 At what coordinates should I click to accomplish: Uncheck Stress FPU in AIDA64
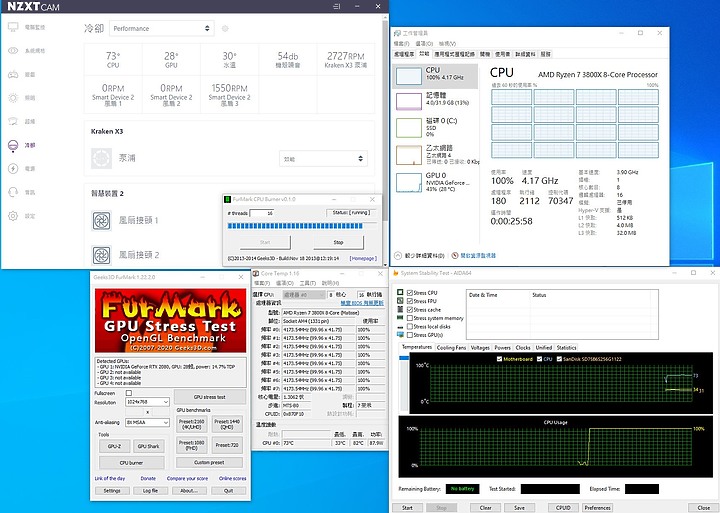click(410, 301)
